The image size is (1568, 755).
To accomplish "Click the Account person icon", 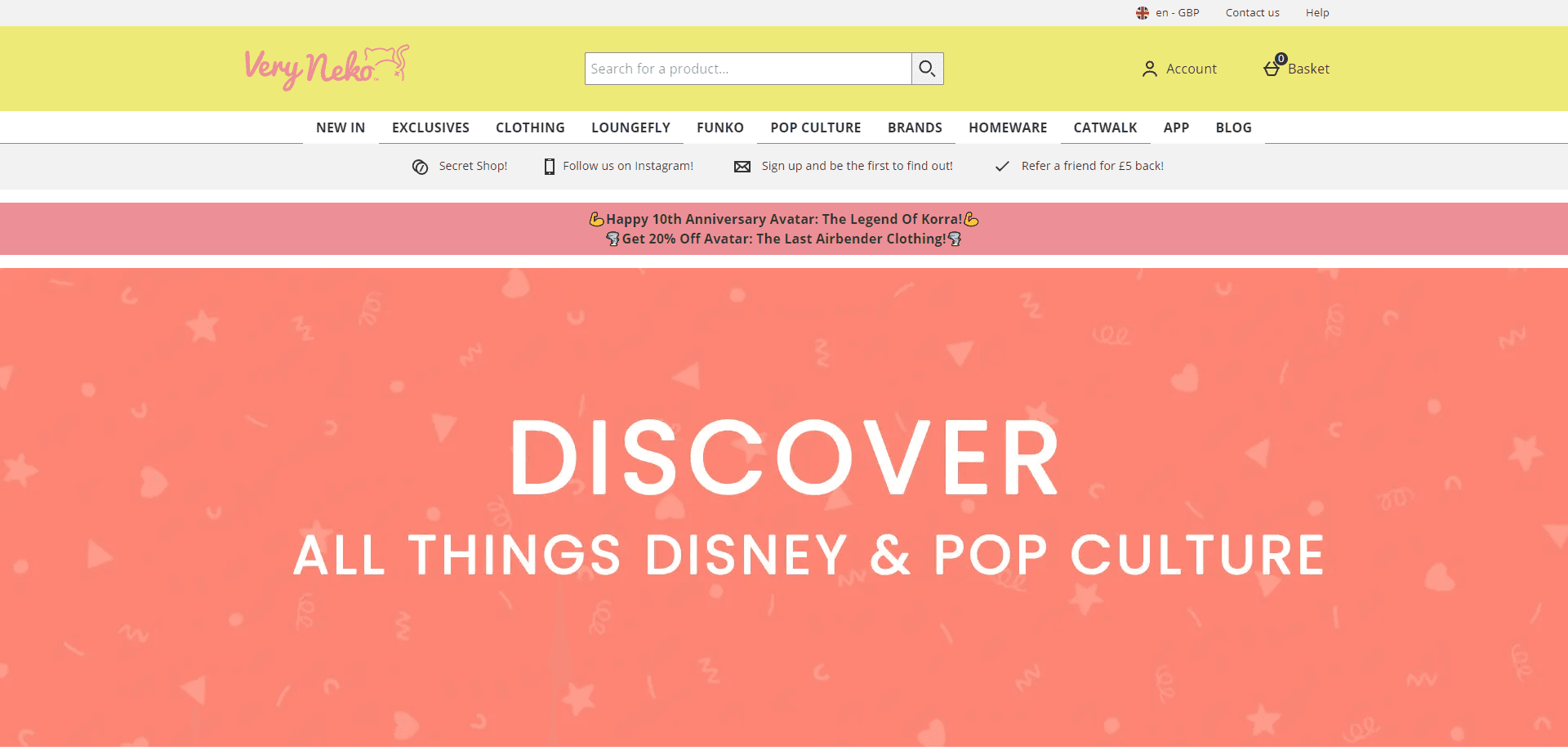I will pos(1149,69).
